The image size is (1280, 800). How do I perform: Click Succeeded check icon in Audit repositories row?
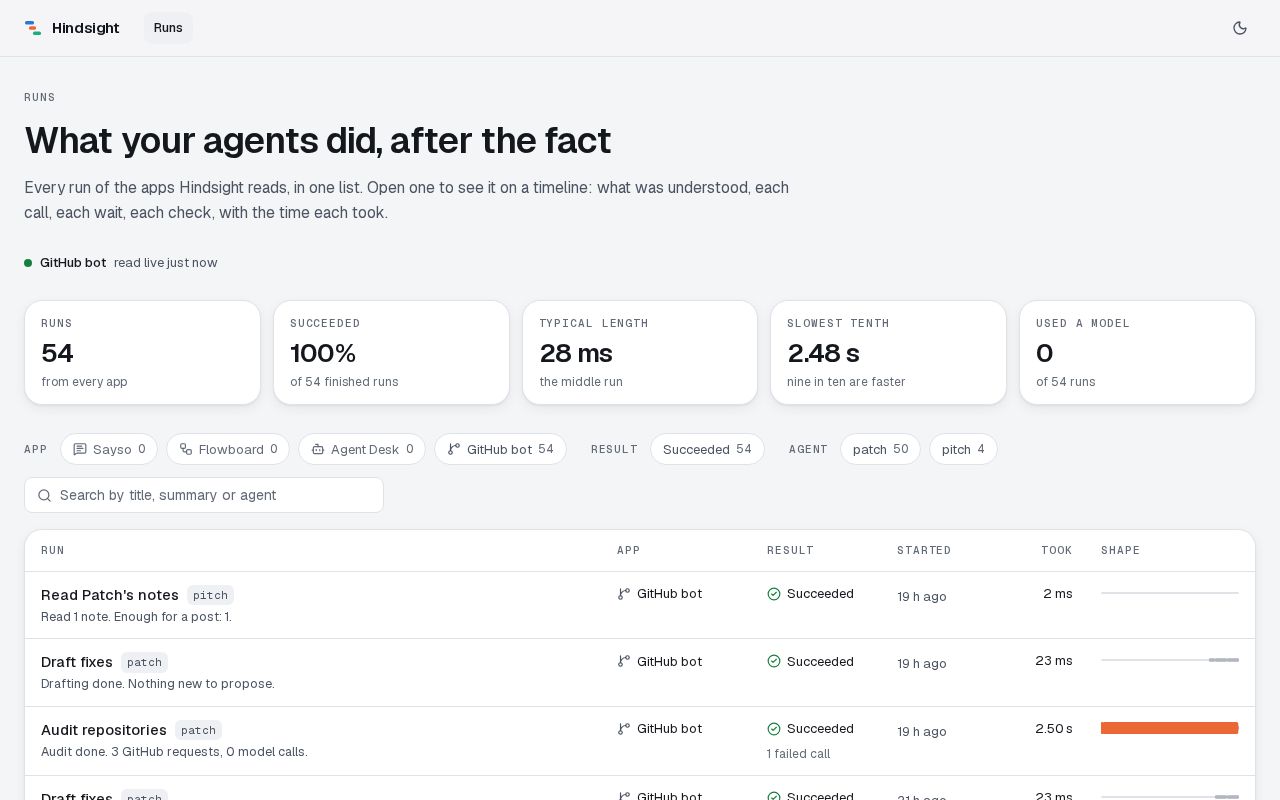774,729
